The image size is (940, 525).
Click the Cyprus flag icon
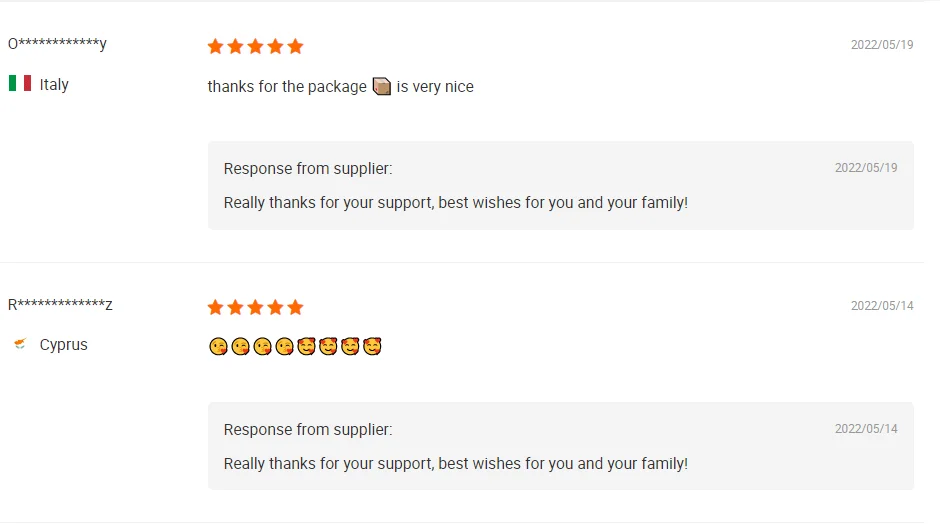(20, 345)
